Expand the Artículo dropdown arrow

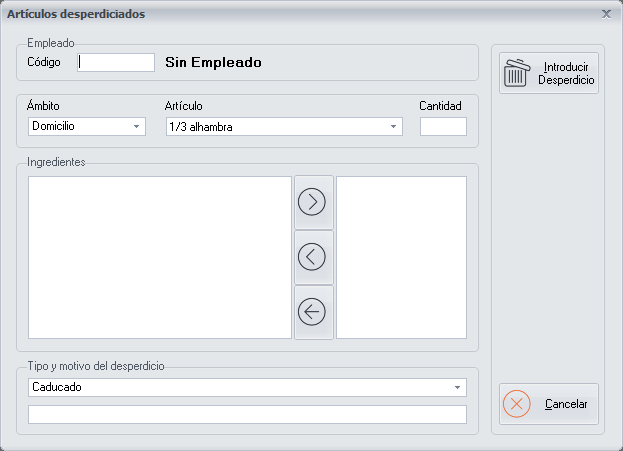click(393, 127)
